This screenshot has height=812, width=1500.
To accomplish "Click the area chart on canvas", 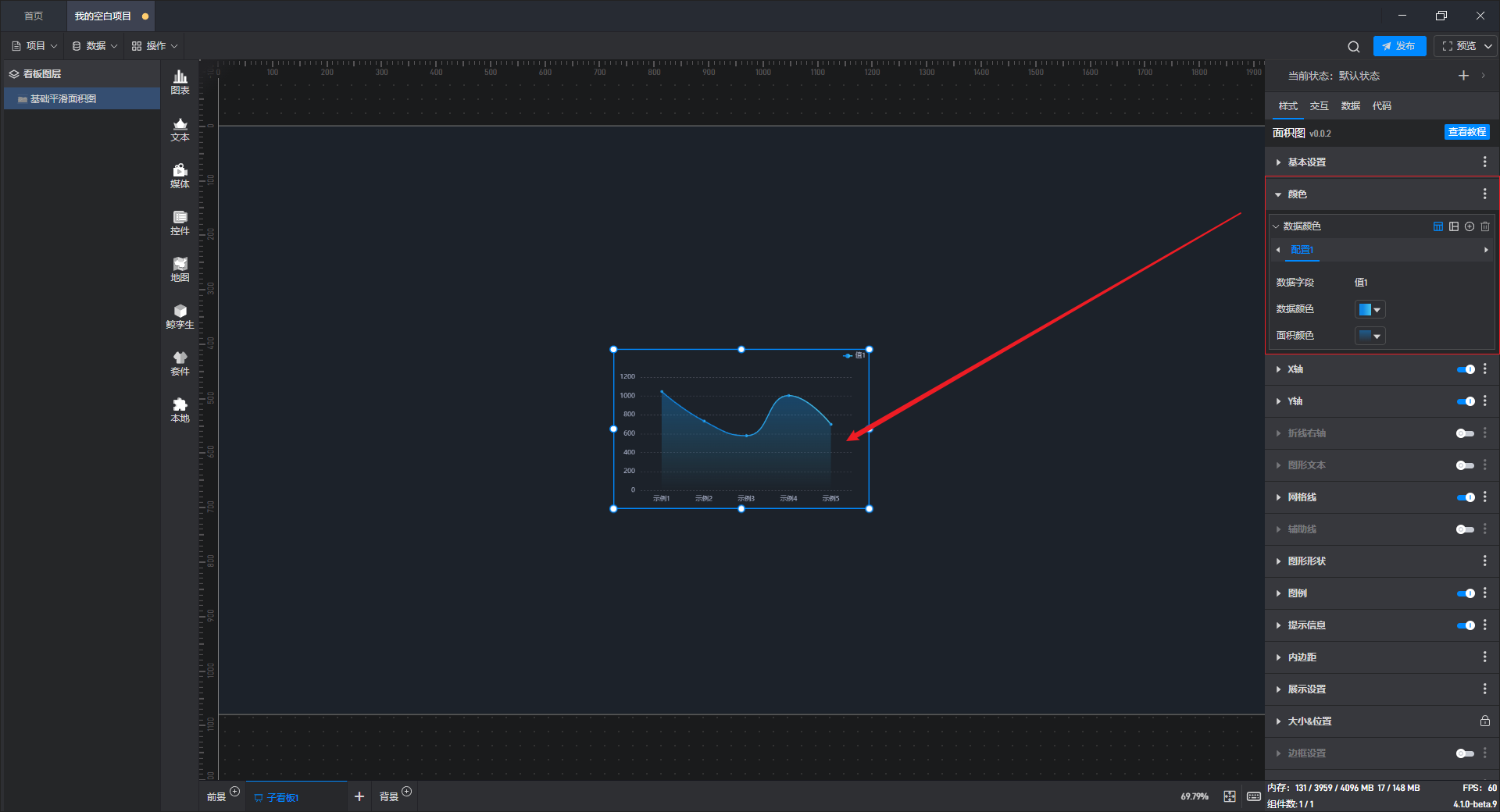I will (741, 429).
